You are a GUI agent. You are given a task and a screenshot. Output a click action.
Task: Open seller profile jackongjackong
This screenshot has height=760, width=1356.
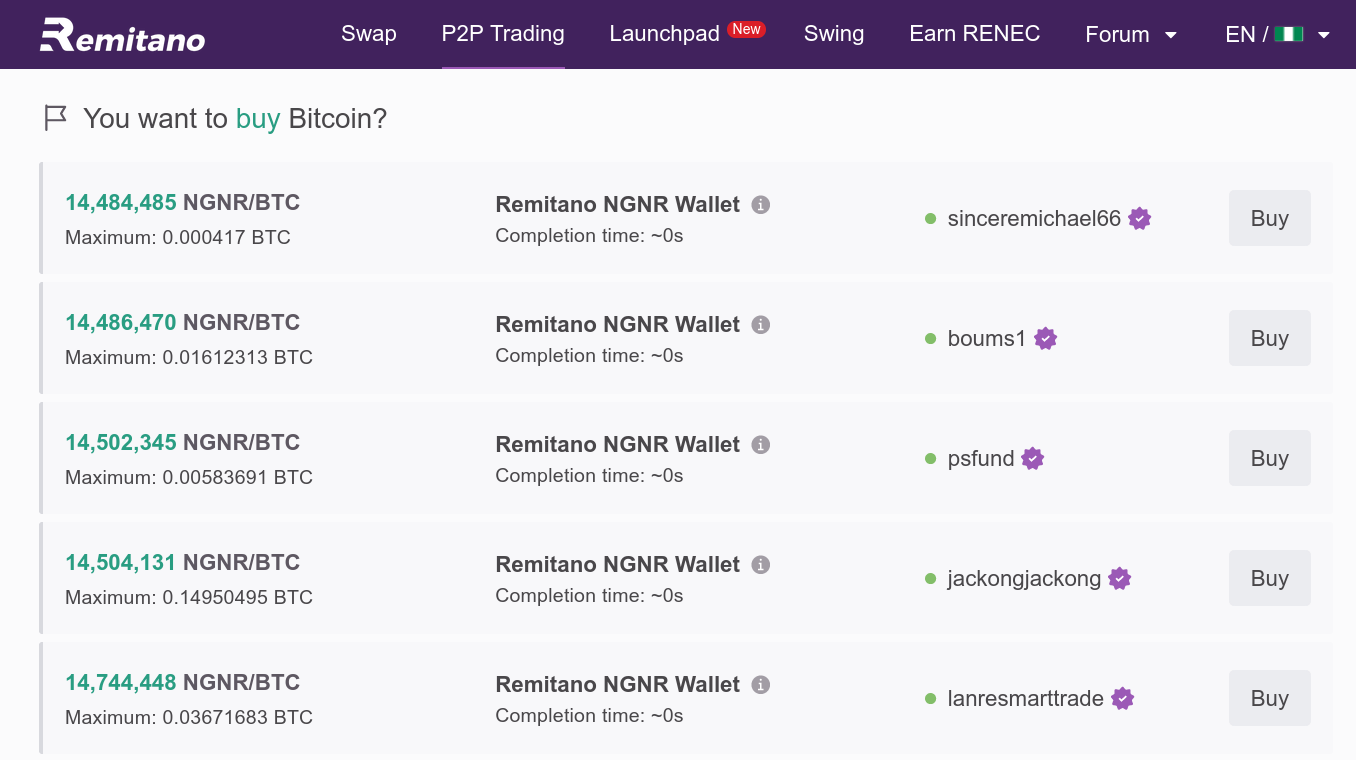(1024, 578)
